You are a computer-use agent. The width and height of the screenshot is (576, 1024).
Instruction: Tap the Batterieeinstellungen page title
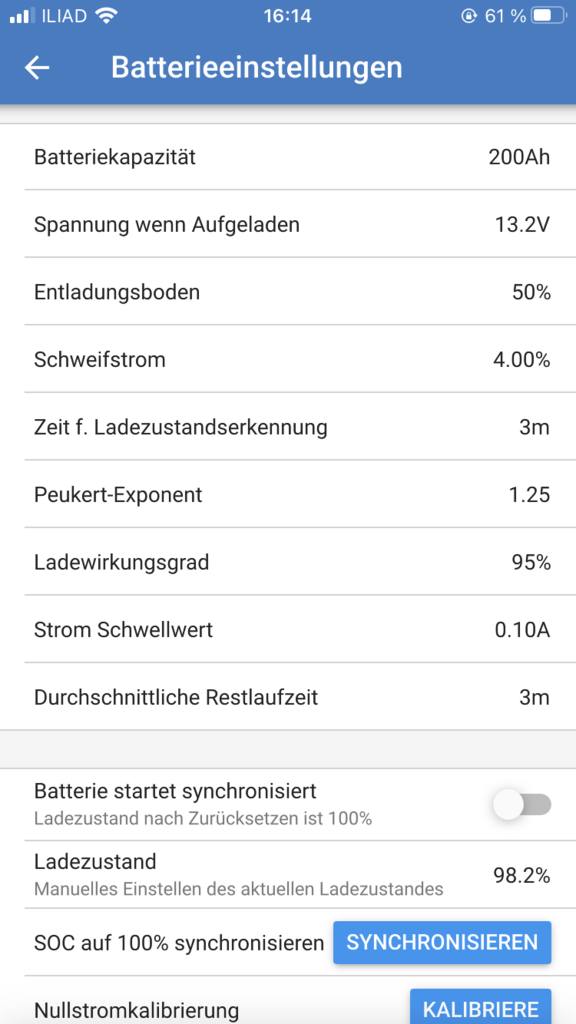pyautogui.click(x=257, y=68)
